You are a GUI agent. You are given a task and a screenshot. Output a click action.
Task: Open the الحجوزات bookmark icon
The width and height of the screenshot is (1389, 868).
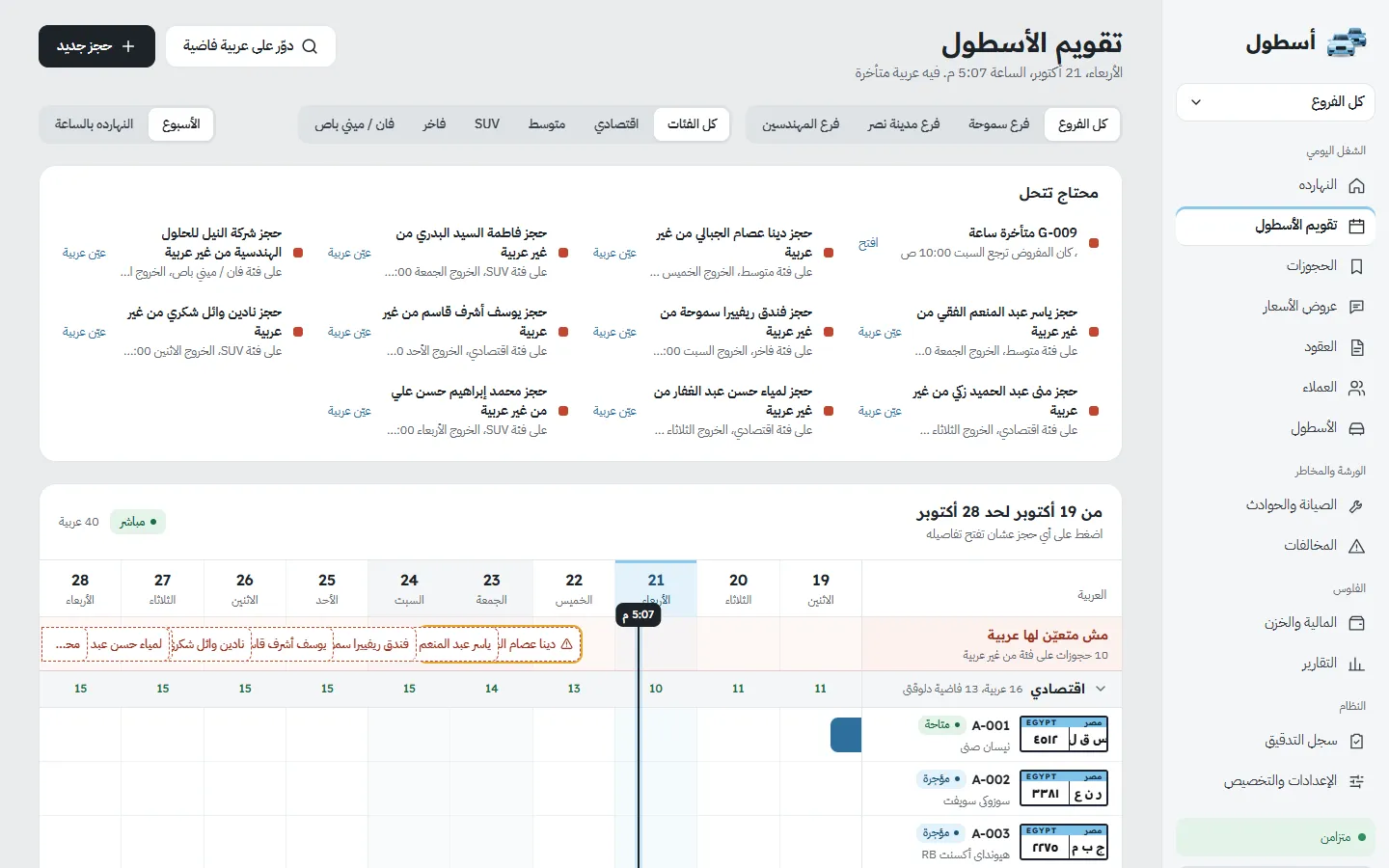(1357, 266)
